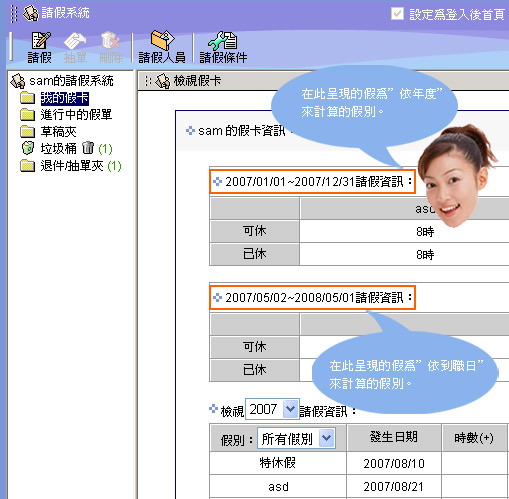
Task: Click the sam 的假卡資訊 heading
Action: click(242, 131)
